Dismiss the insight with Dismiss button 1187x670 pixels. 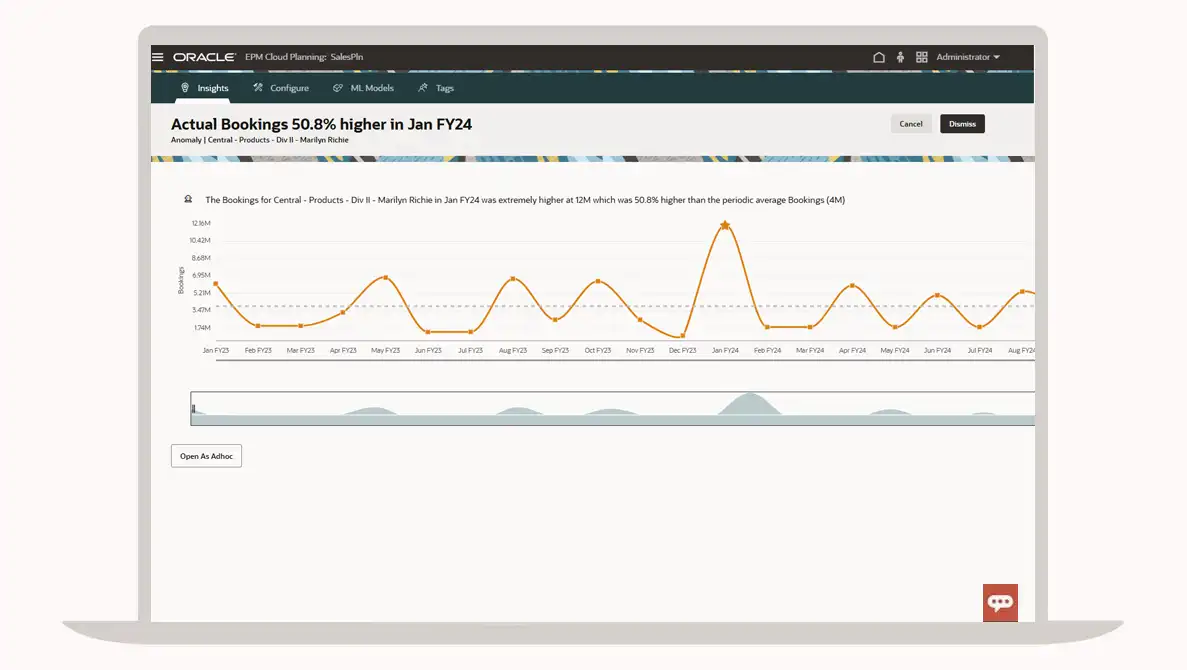962,124
